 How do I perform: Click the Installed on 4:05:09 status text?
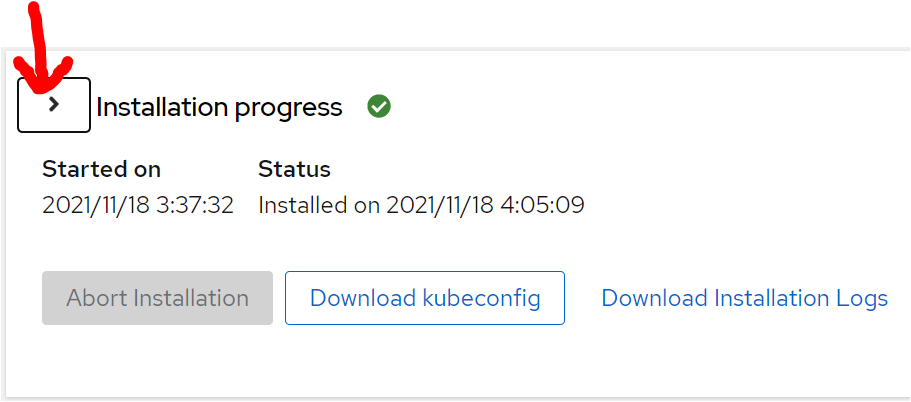pos(421,205)
